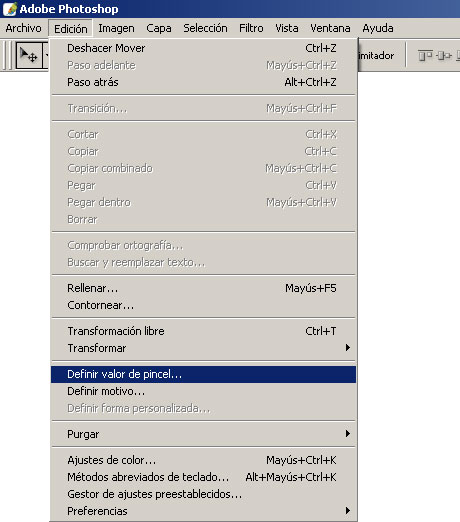Click the greyed Borrar entry

pos(203,219)
